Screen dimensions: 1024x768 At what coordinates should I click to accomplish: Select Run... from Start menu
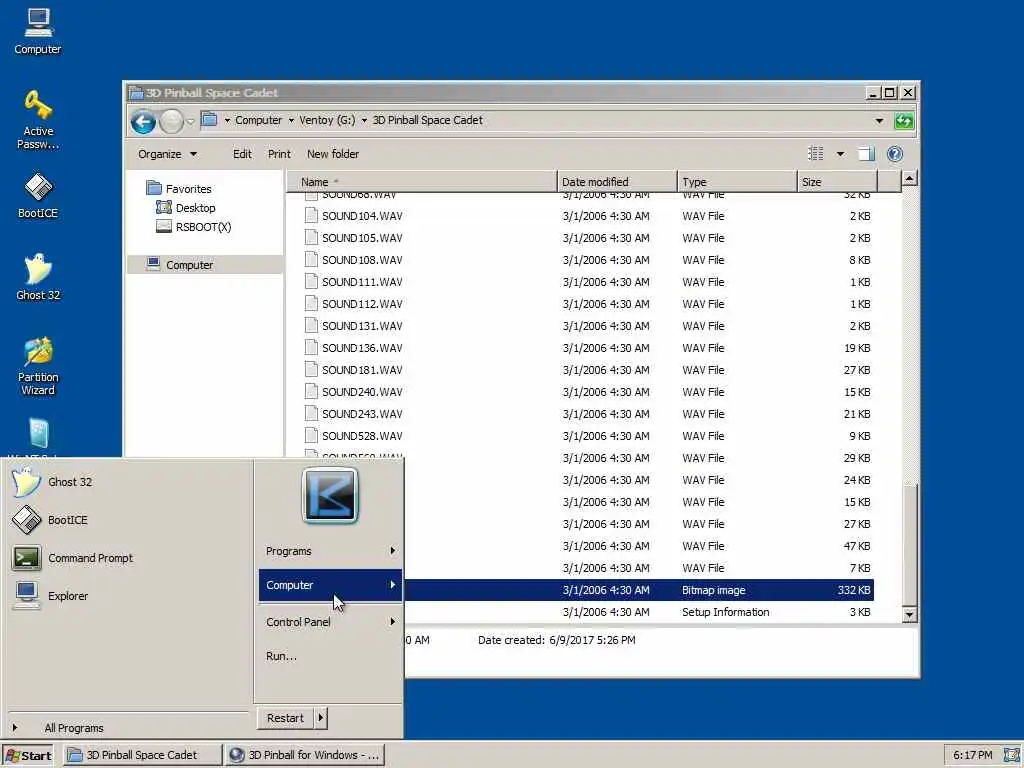click(x=281, y=656)
